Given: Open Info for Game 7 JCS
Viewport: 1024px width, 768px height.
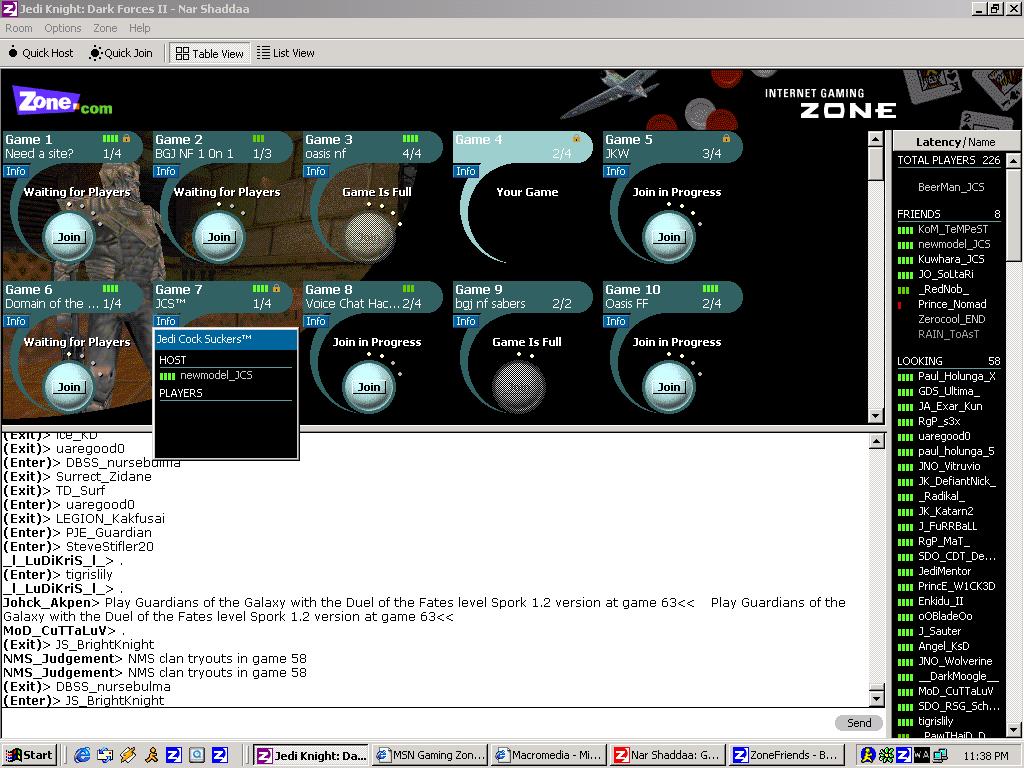Looking at the screenshot, I should click(166, 321).
